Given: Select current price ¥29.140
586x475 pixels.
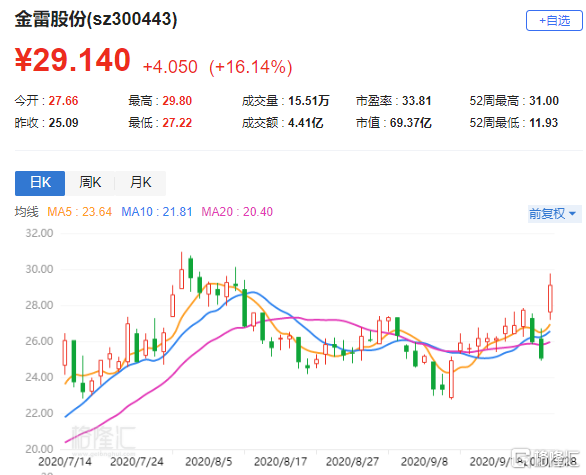Looking at the screenshot, I should point(73,60).
